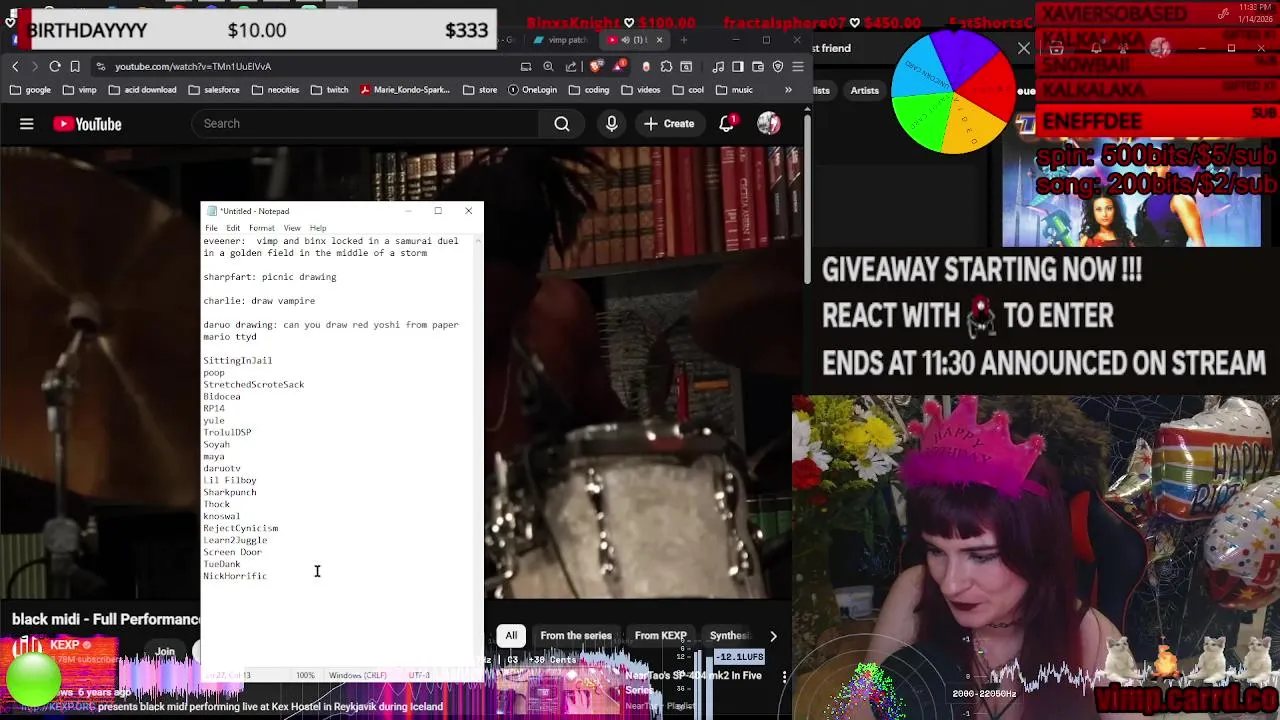Bookmark this page icon in toolbar

pos(75,66)
